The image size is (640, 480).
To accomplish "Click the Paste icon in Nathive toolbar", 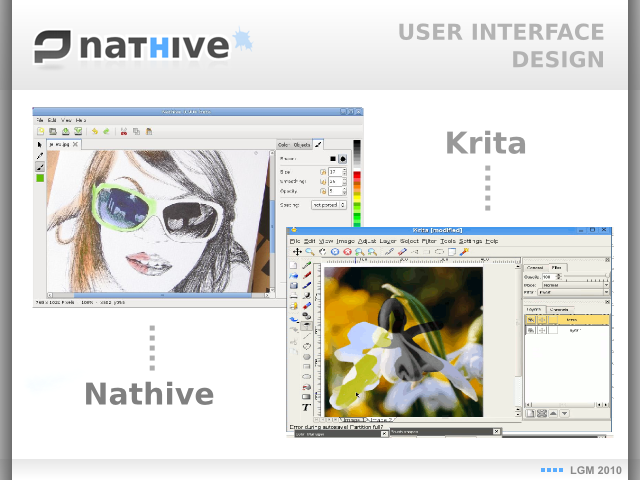I will (x=149, y=131).
